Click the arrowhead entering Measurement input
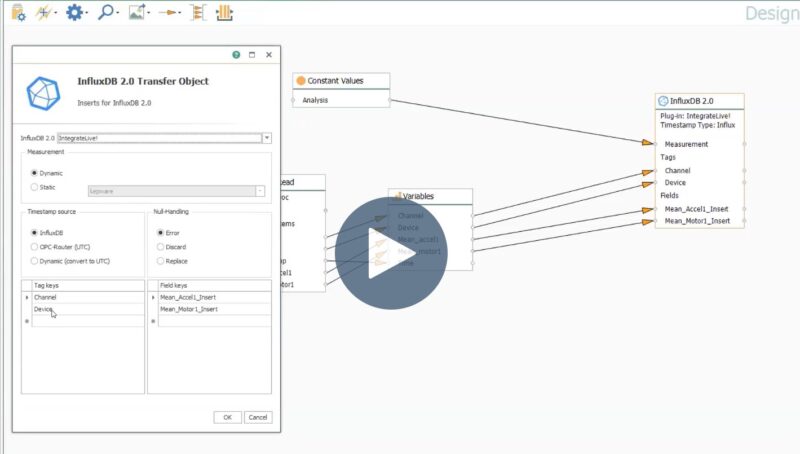 648,142
